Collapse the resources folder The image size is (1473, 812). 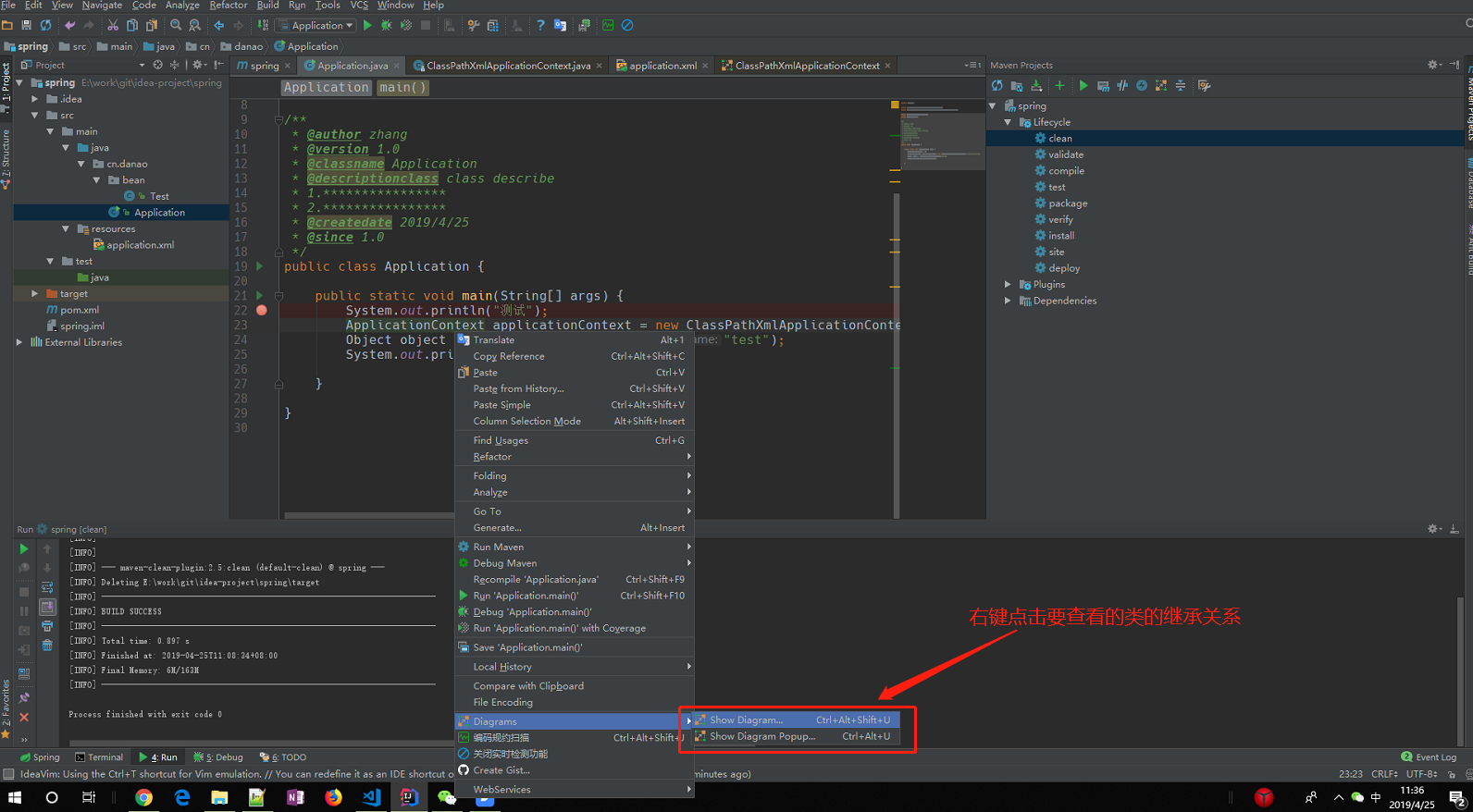pyautogui.click(x=65, y=229)
